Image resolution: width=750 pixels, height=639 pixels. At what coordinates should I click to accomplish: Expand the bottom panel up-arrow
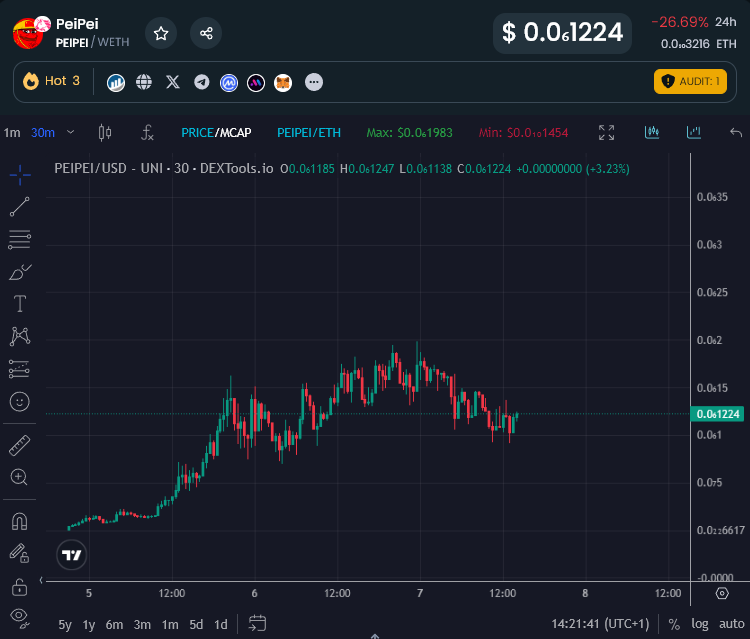click(375, 636)
